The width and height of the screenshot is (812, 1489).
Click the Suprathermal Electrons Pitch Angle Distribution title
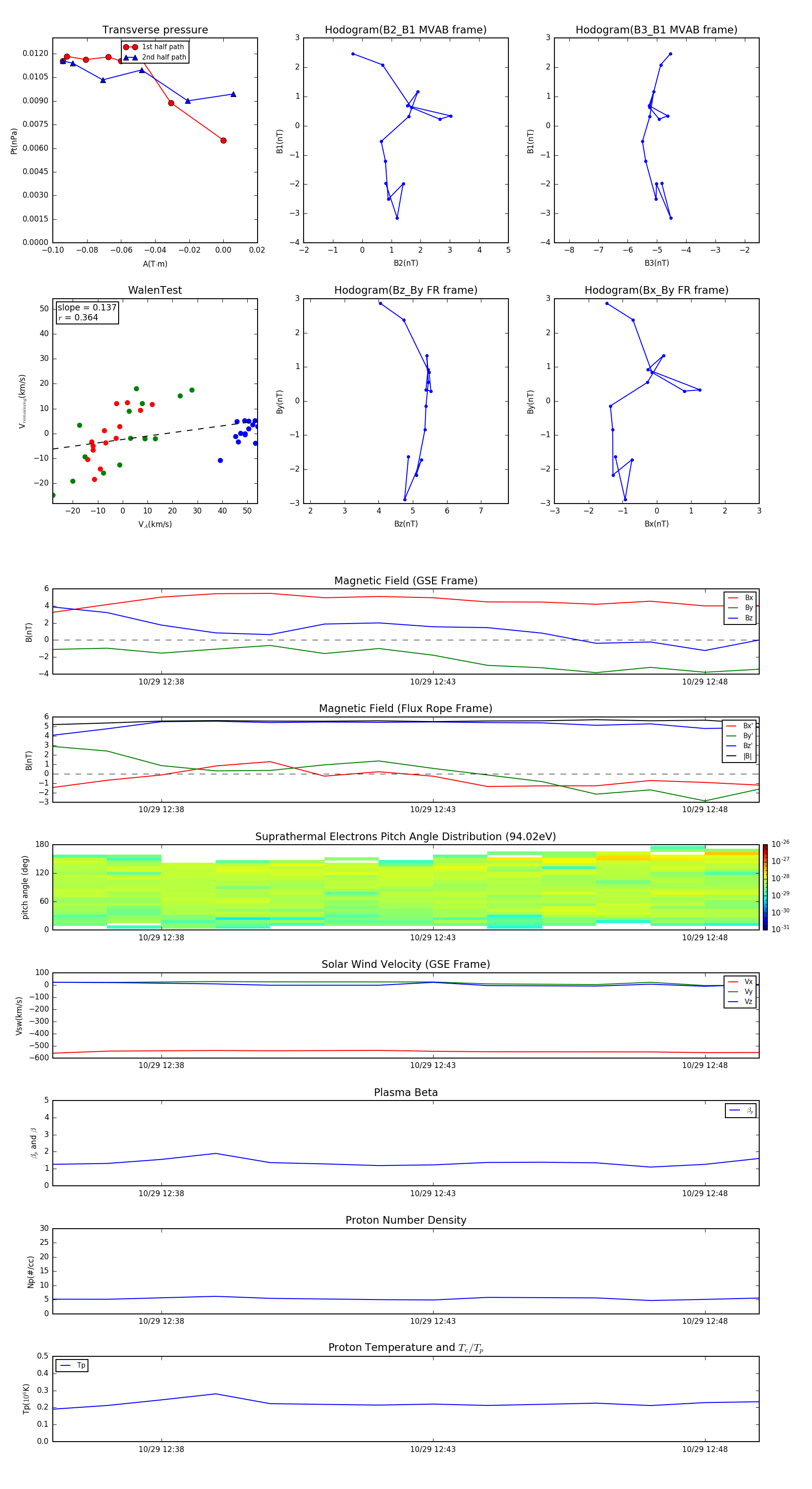point(406,837)
